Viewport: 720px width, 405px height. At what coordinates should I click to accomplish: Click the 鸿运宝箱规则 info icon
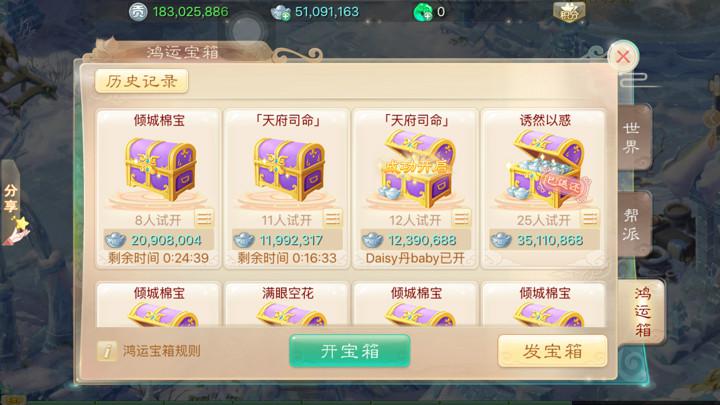[x=107, y=351]
